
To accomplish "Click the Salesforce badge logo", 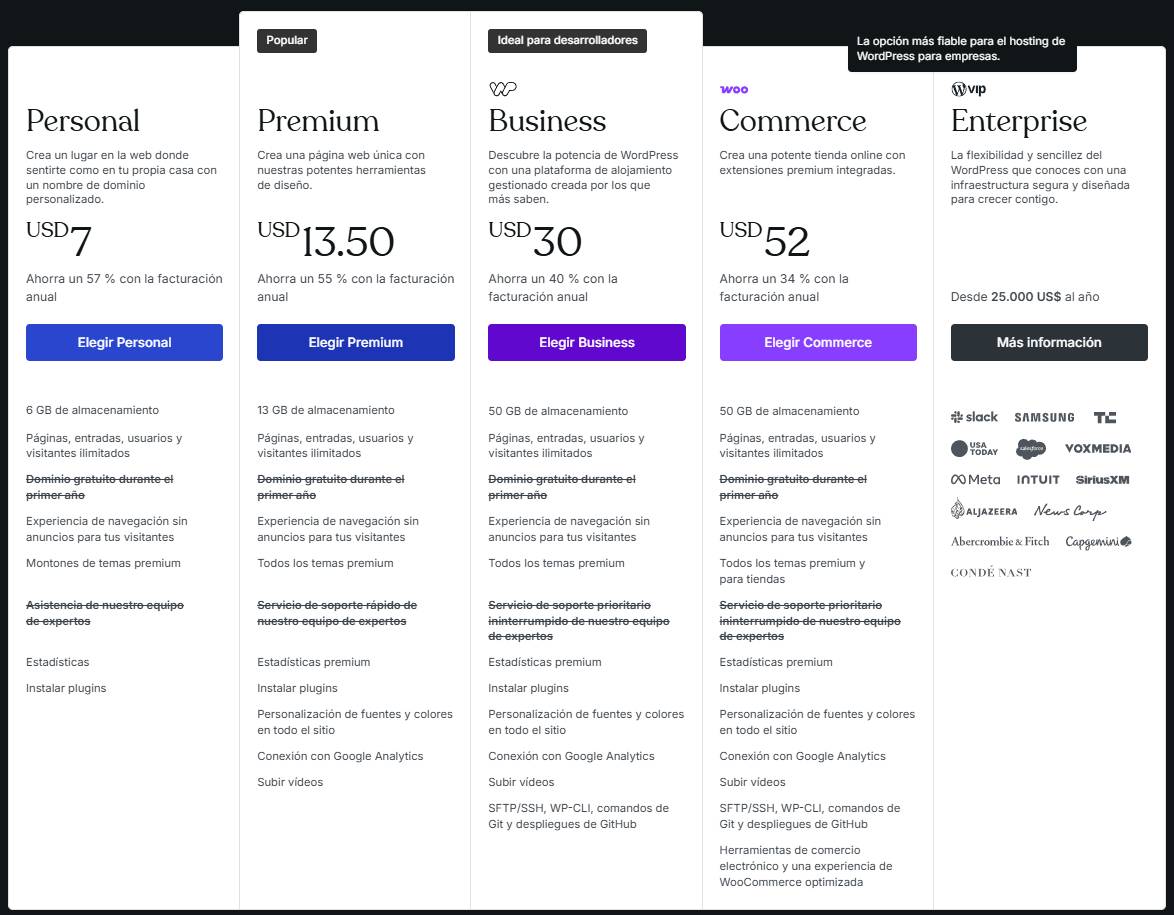I will [x=1031, y=448].
